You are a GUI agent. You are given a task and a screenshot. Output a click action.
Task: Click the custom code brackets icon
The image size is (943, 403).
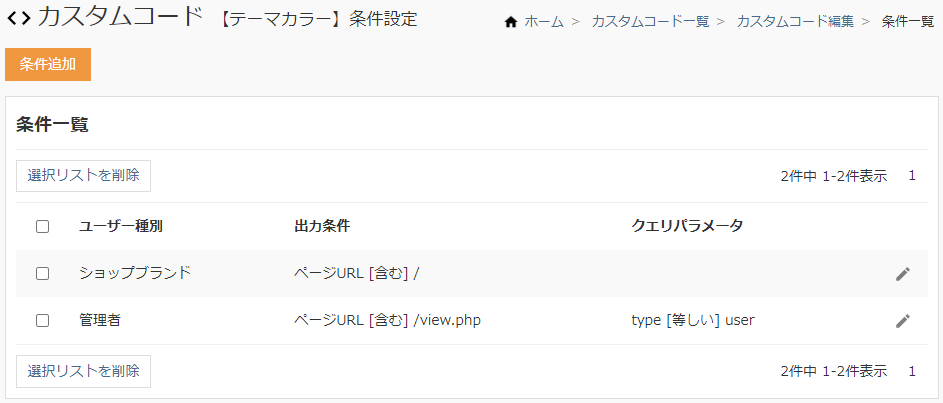(18, 19)
